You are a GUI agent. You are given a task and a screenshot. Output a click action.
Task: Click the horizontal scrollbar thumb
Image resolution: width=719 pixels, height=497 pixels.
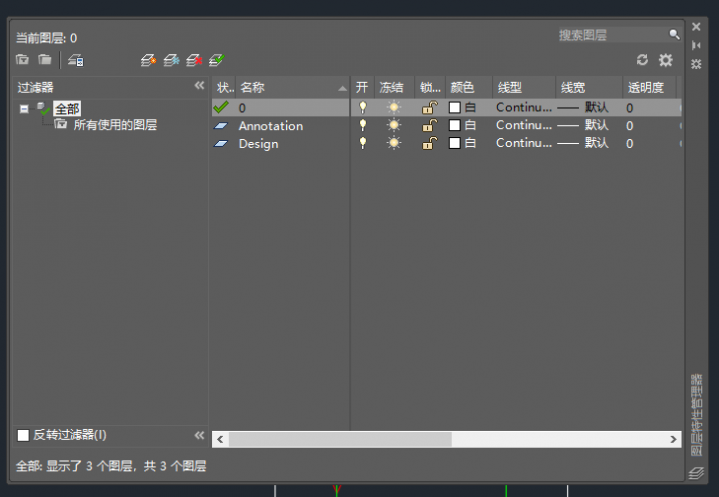340,439
